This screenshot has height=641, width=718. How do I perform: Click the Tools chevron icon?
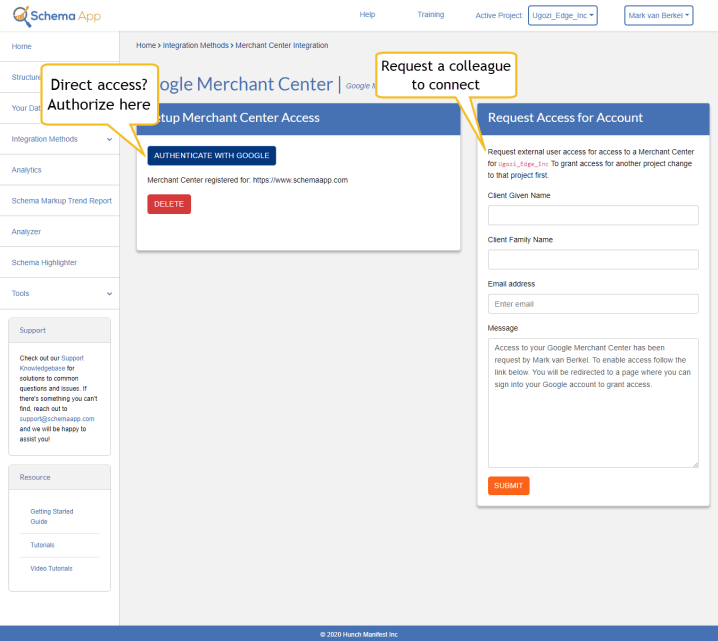pos(109,293)
